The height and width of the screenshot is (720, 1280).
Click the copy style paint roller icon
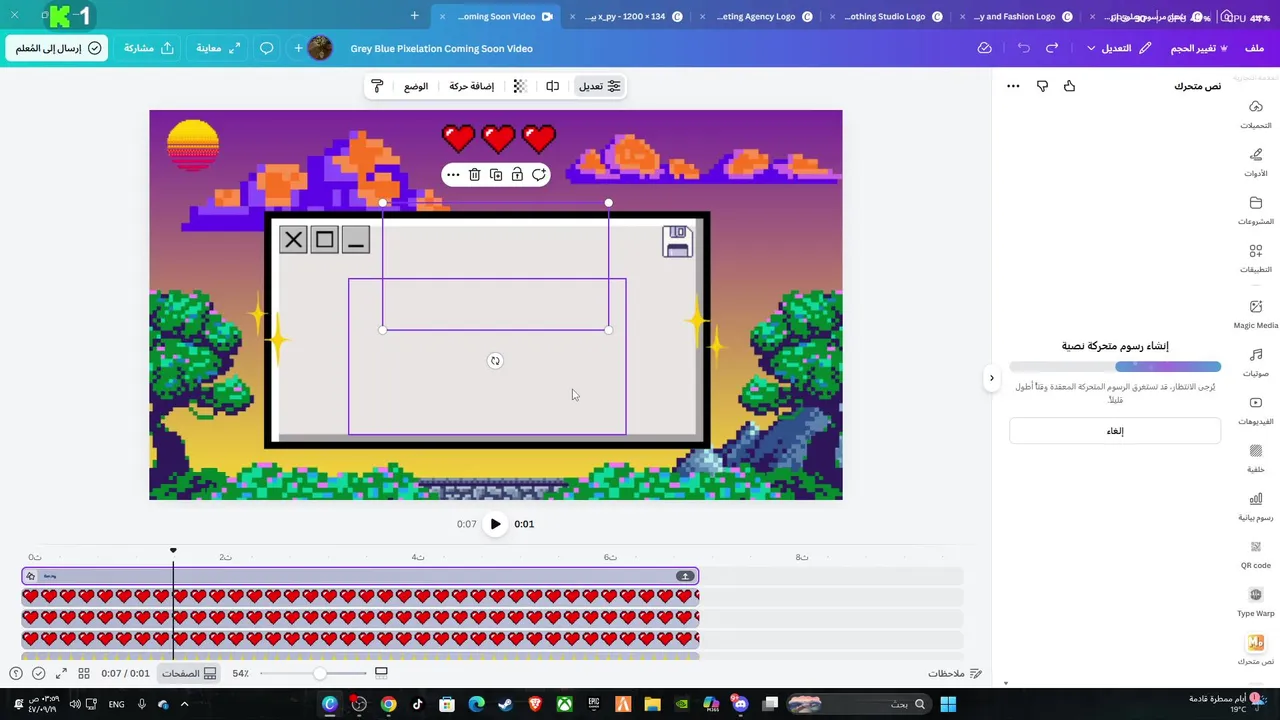click(377, 86)
